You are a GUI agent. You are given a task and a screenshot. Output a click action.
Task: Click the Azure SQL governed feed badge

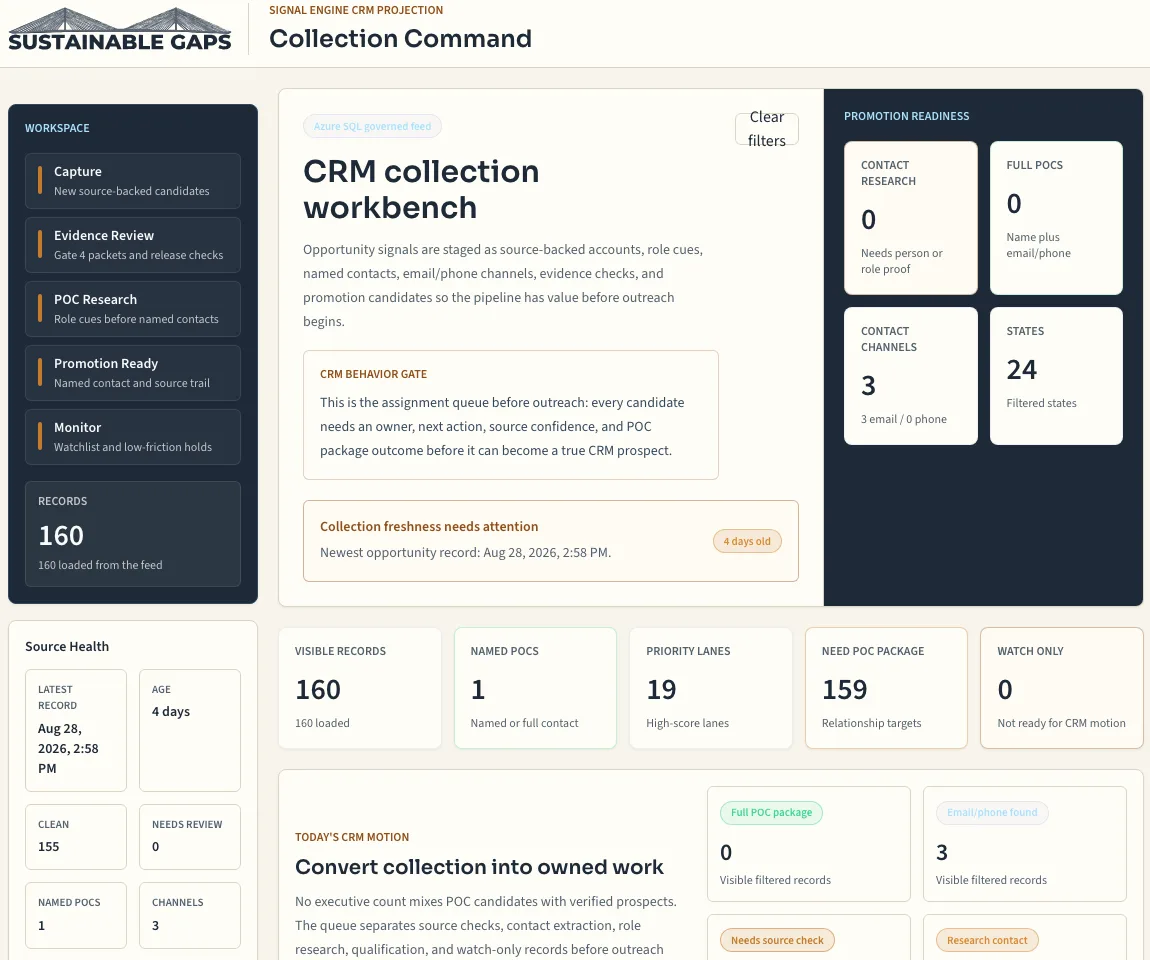click(372, 126)
